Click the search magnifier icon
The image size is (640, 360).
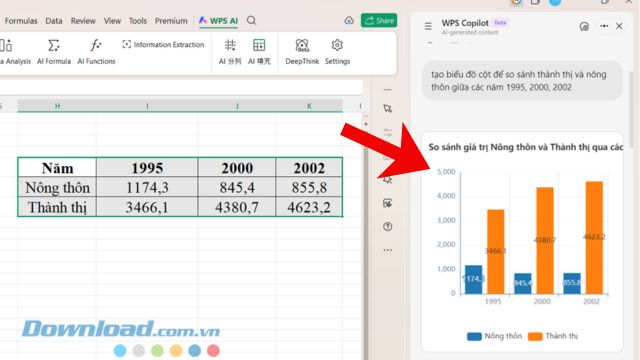coord(251,20)
